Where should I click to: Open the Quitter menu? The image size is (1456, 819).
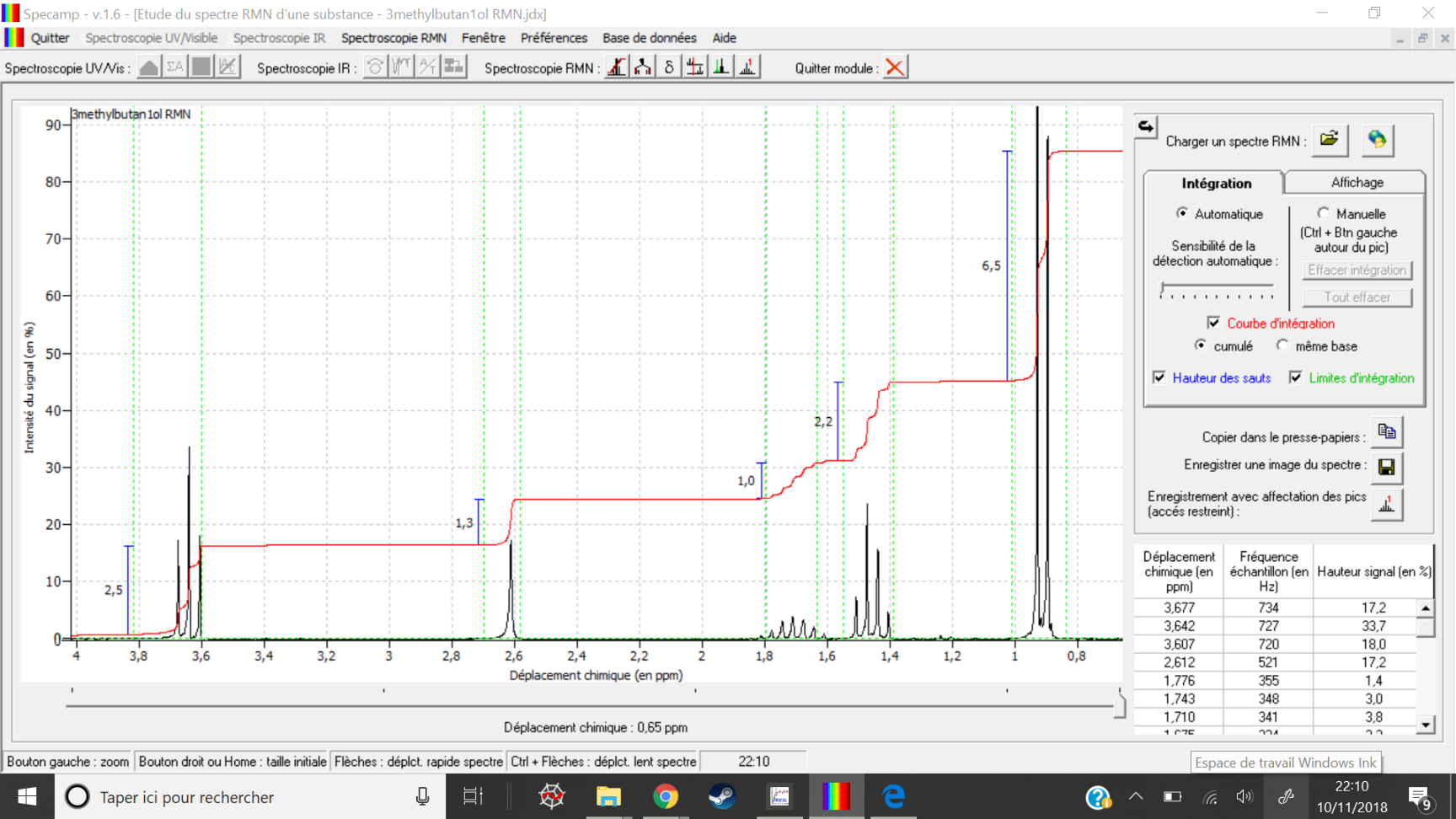(50, 38)
